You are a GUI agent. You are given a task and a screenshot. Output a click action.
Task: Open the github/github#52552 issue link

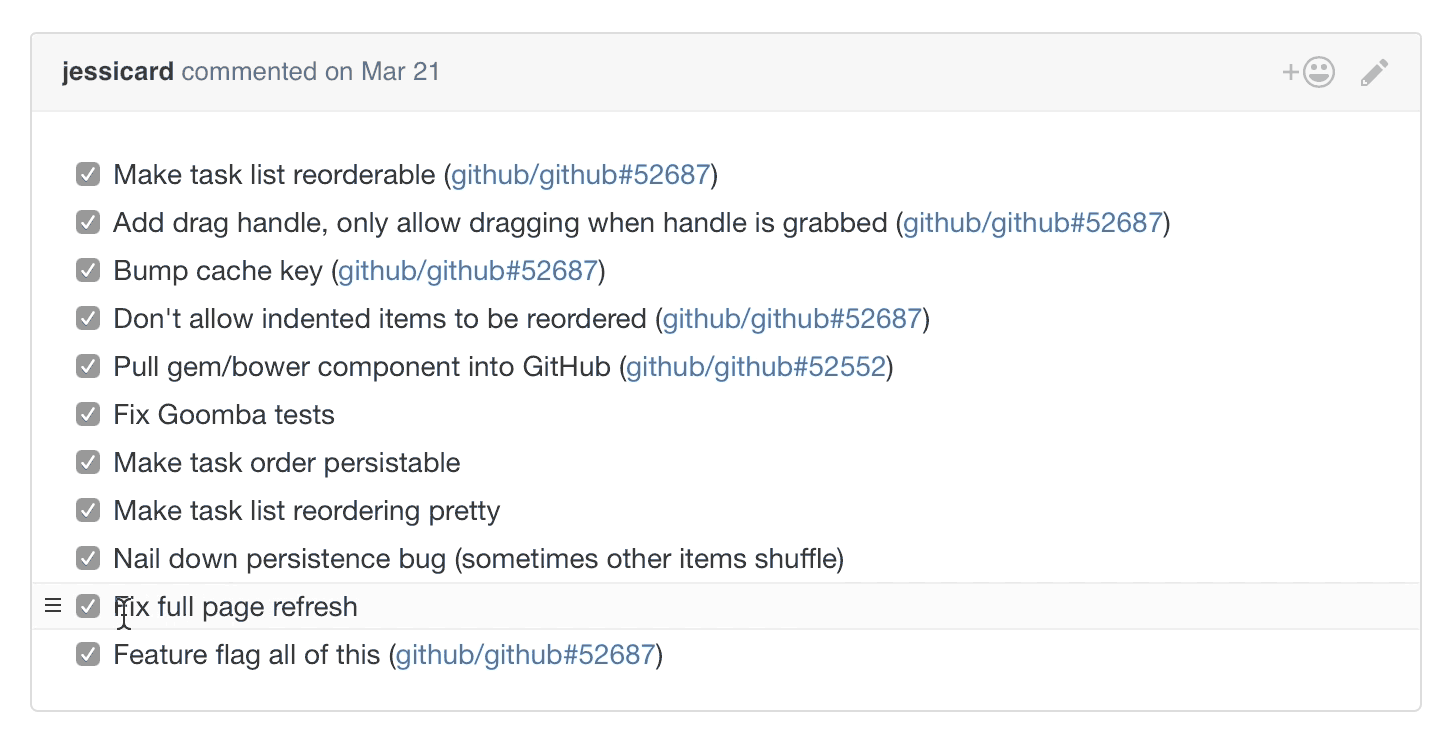(x=755, y=366)
